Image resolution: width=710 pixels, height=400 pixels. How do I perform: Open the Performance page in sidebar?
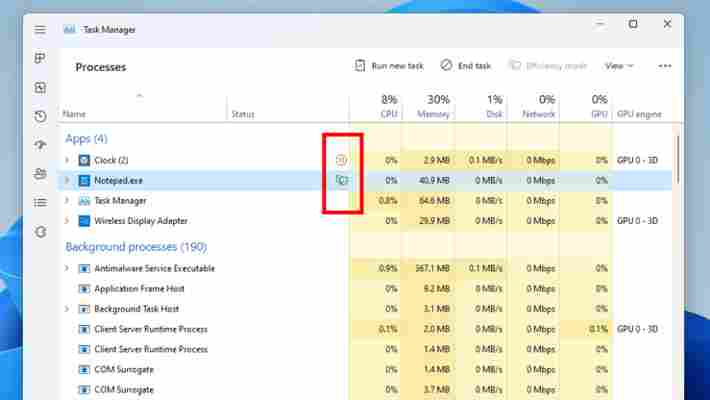(40, 87)
